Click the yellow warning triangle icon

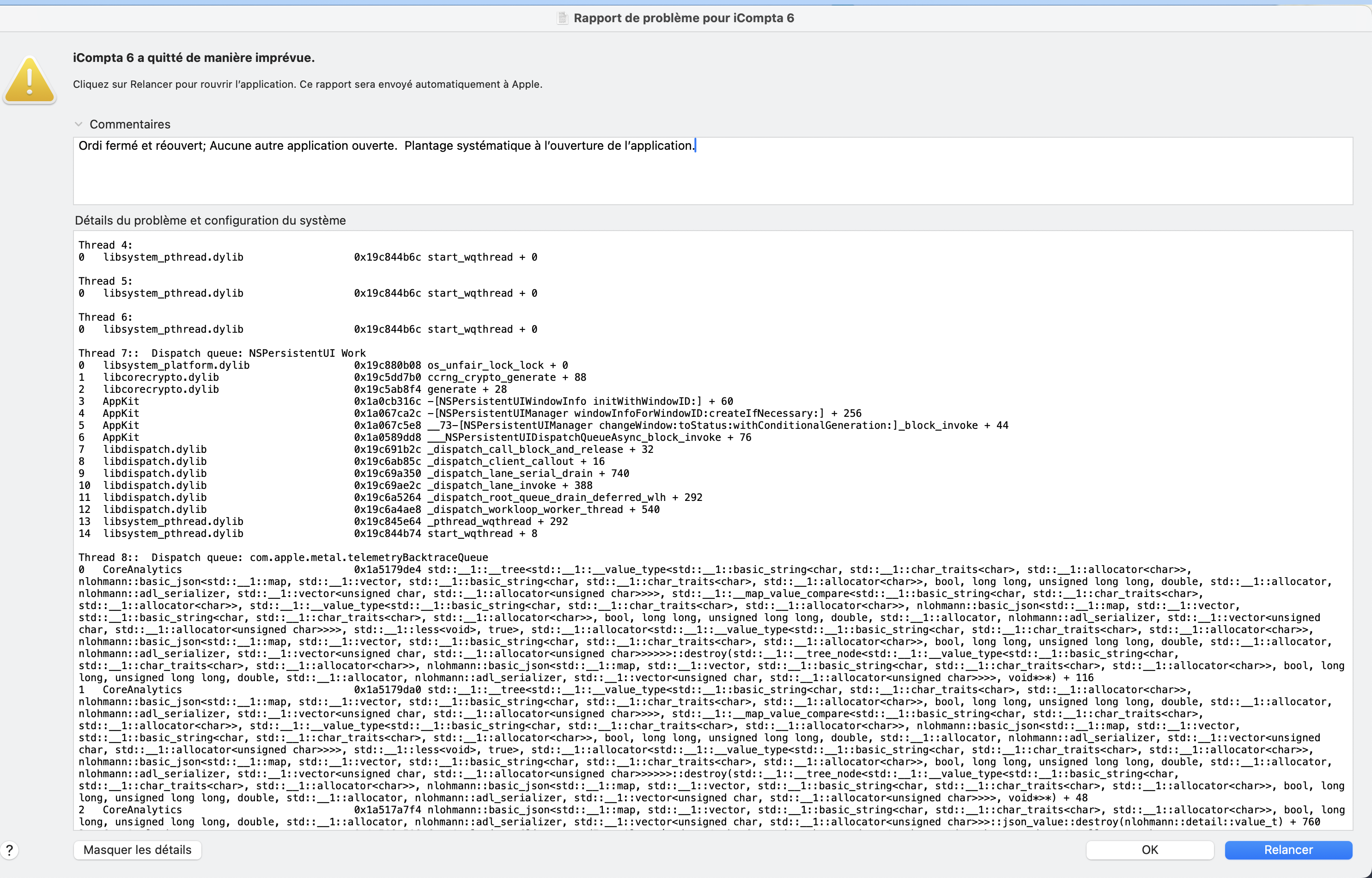(x=30, y=80)
